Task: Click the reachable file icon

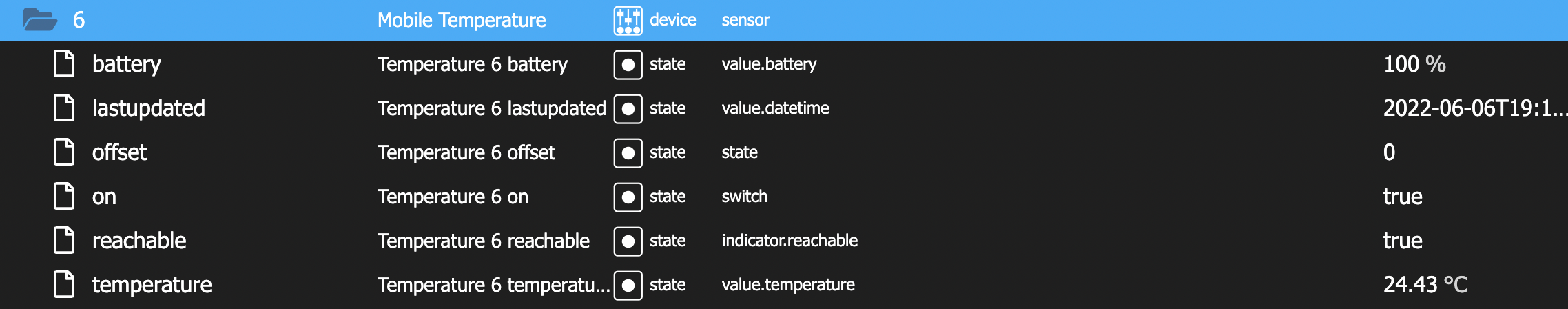Action: pyautogui.click(x=64, y=241)
